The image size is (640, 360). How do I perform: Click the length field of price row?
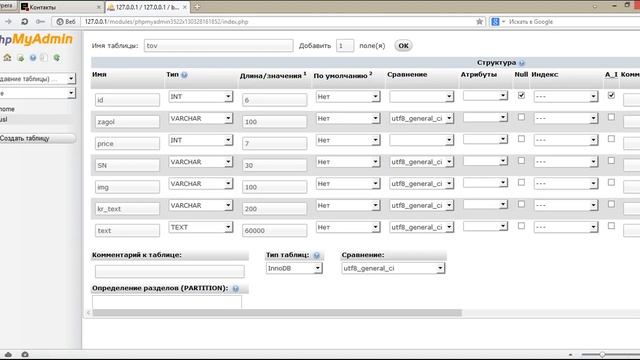tap(274, 143)
